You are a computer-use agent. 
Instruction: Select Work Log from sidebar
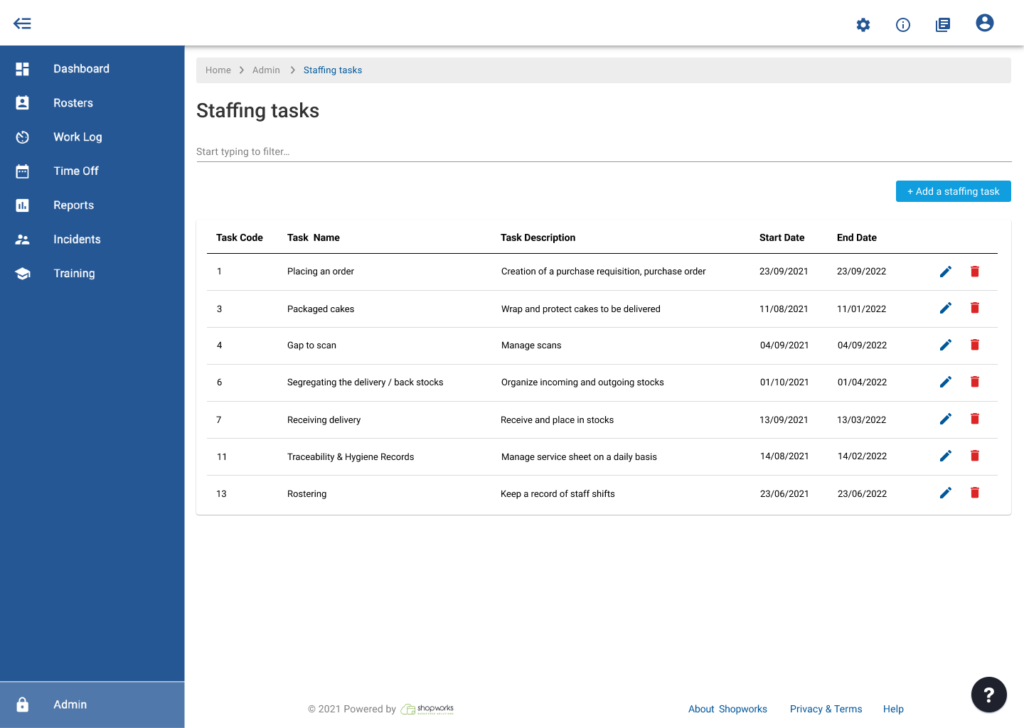(77, 137)
